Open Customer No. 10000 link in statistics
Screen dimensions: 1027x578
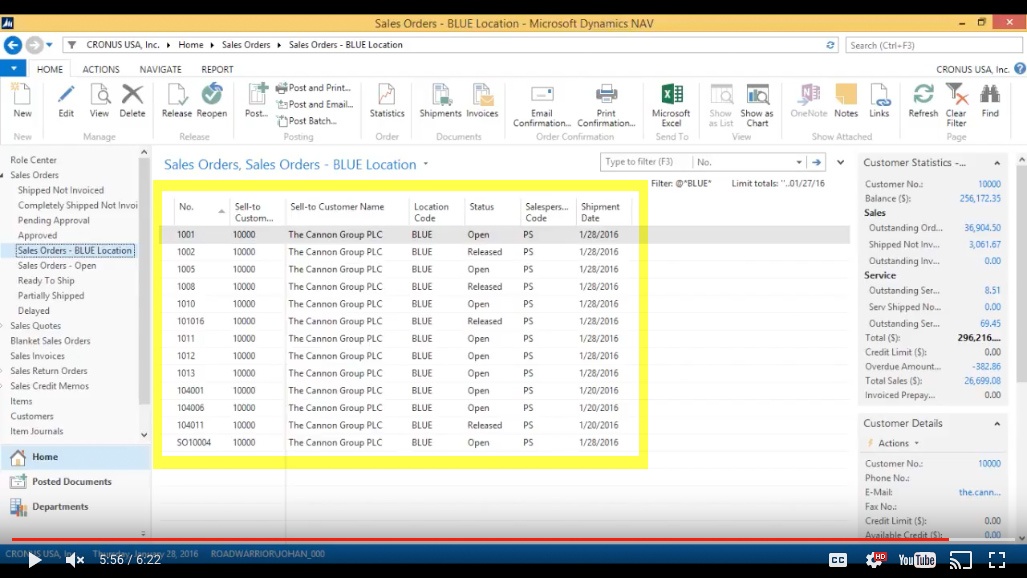(x=989, y=184)
